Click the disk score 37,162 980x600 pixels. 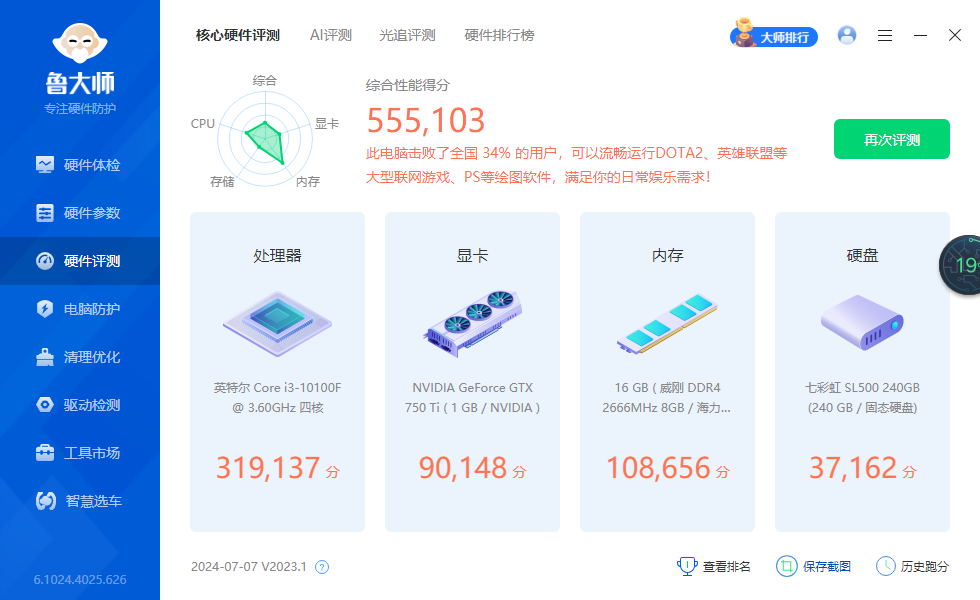(x=853, y=468)
